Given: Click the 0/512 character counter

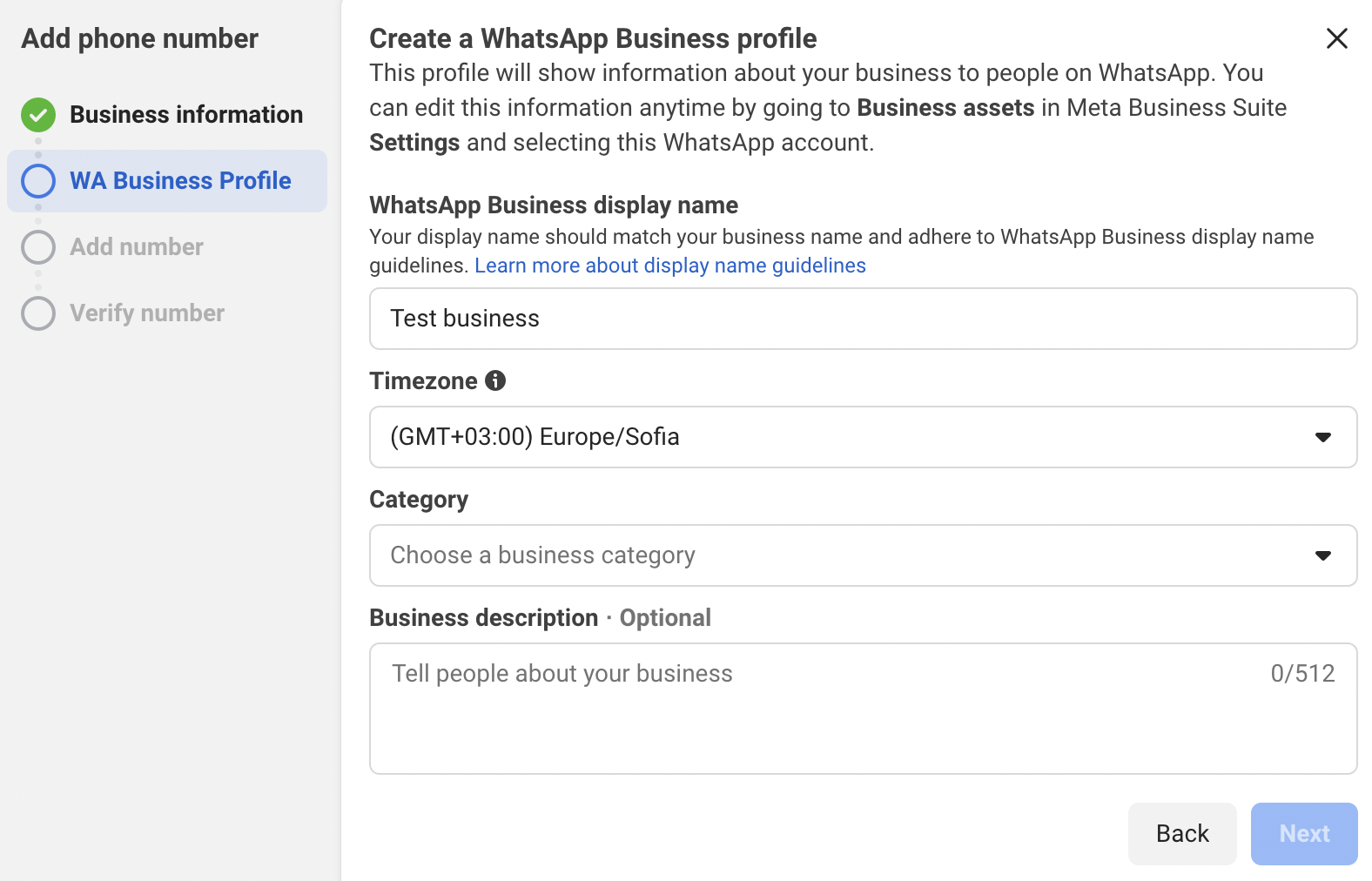Looking at the screenshot, I should tap(1302, 674).
